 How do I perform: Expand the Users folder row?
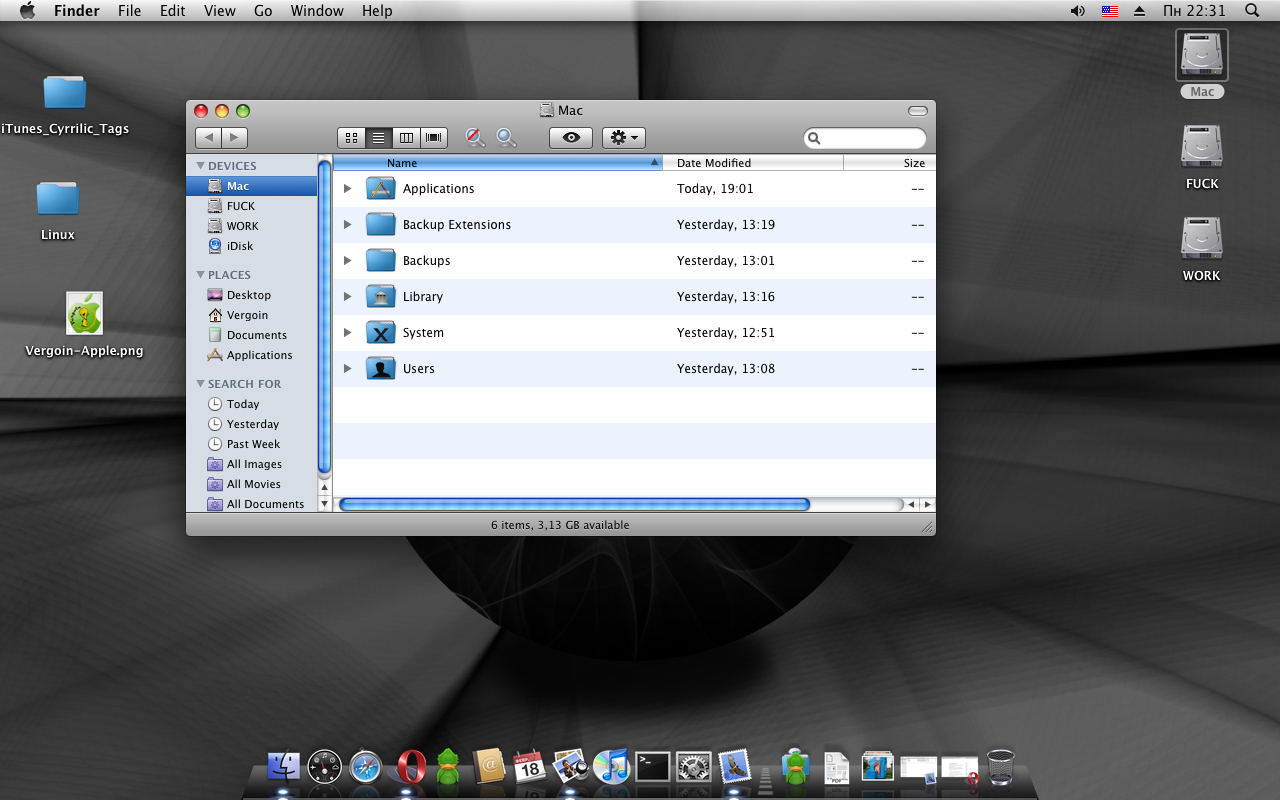(x=348, y=368)
